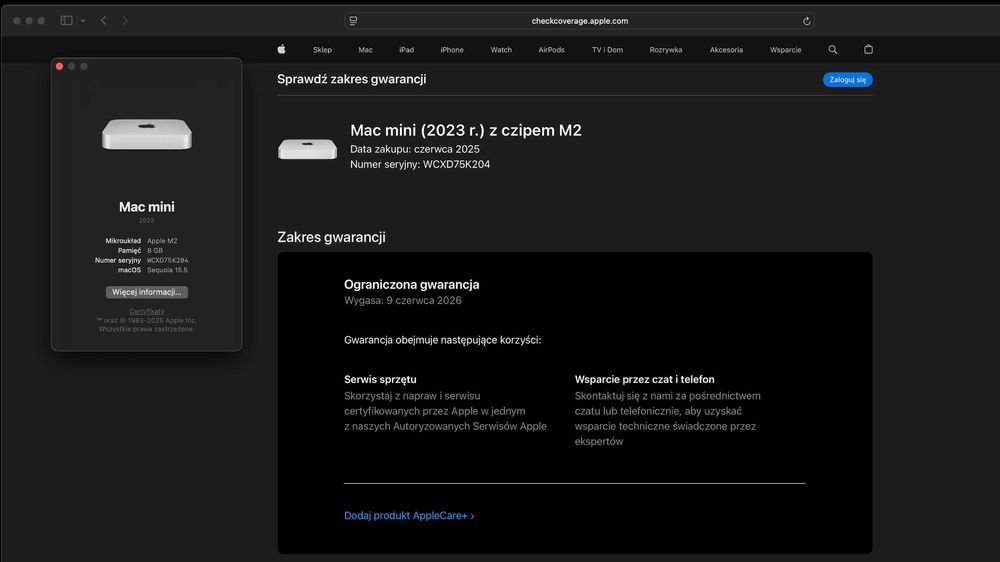The height and width of the screenshot is (562, 1000).
Task: Close the About This Mac window
Action: 59,66
